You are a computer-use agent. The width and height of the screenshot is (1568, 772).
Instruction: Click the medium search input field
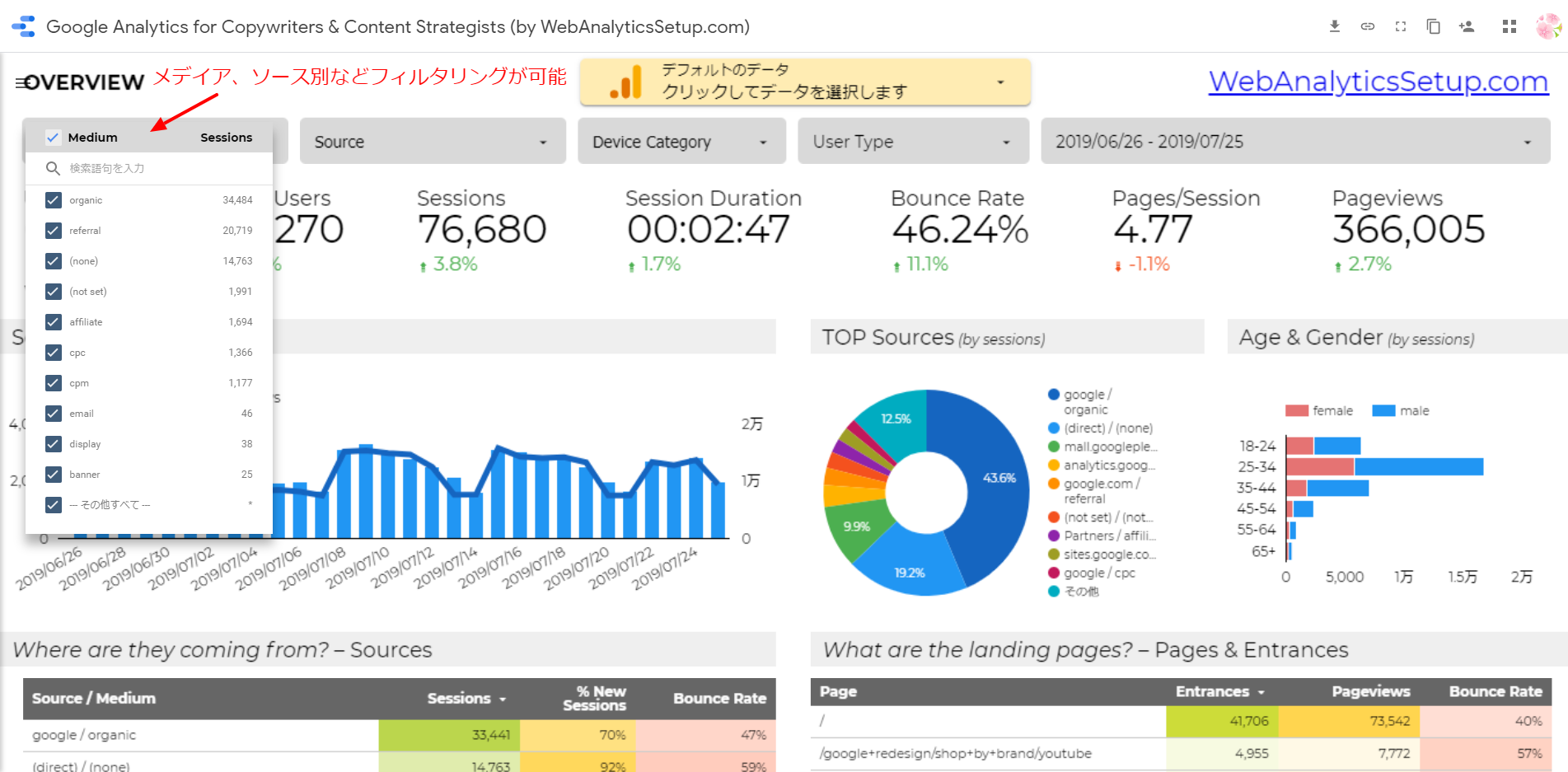(x=157, y=168)
